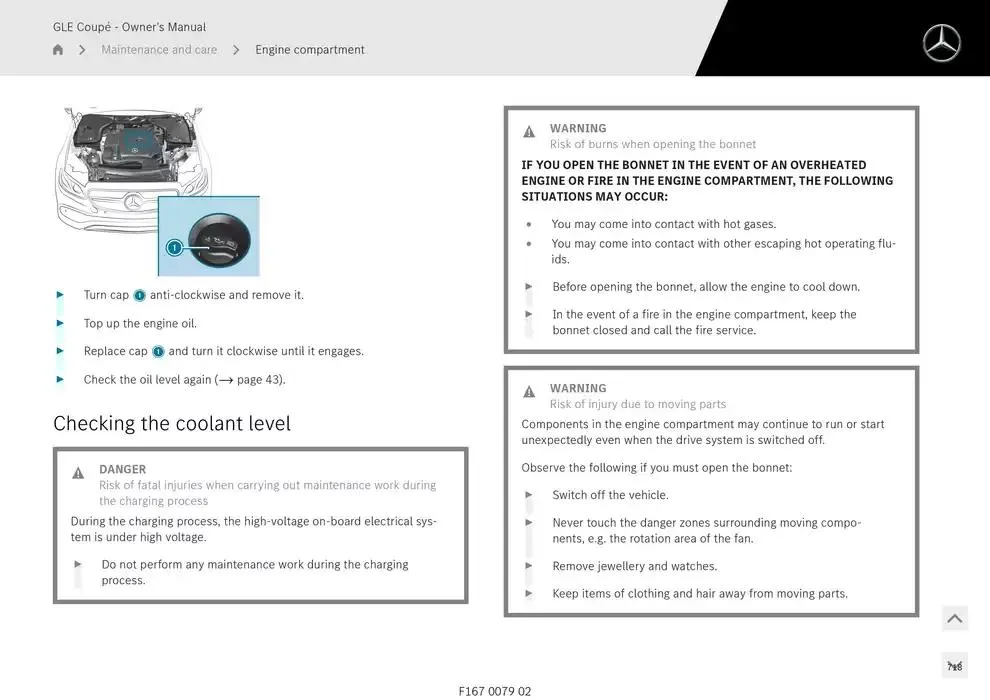This screenshot has height=700, width=990.
Task: Click the Home breadcrumb icon
Action: 58,50
